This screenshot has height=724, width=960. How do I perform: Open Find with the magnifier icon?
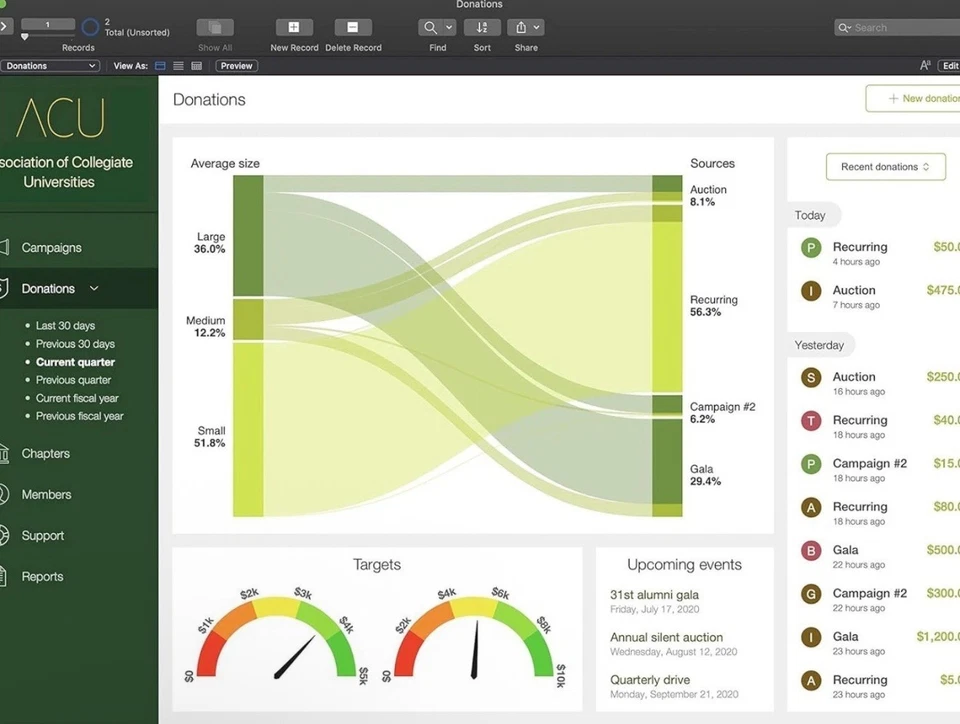pyautogui.click(x=430, y=28)
